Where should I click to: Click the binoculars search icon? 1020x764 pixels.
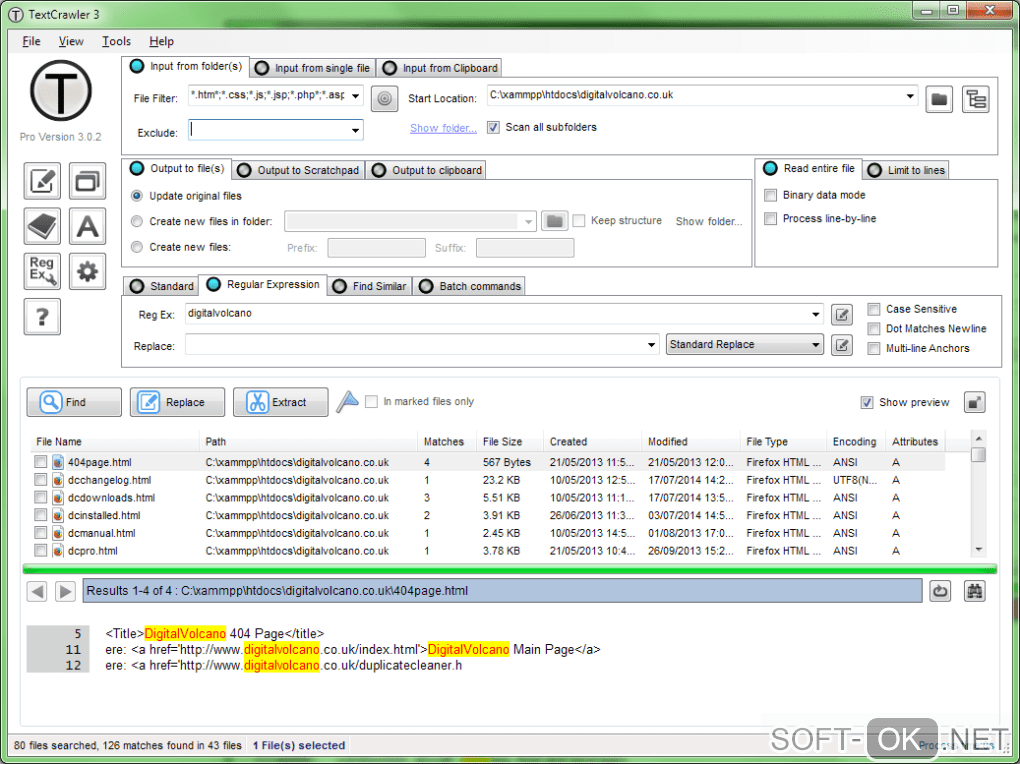point(974,592)
